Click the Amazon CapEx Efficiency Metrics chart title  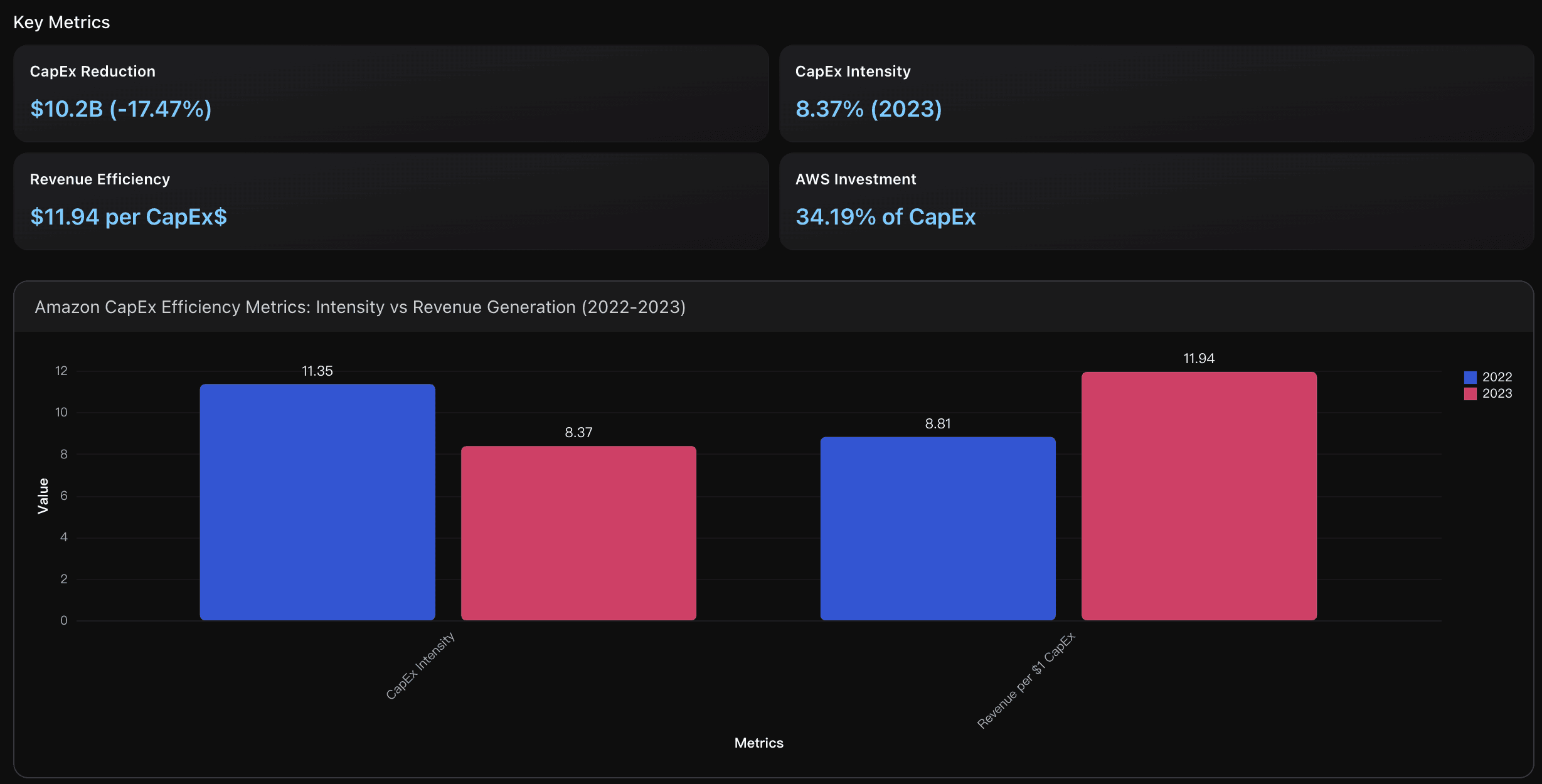click(x=360, y=307)
